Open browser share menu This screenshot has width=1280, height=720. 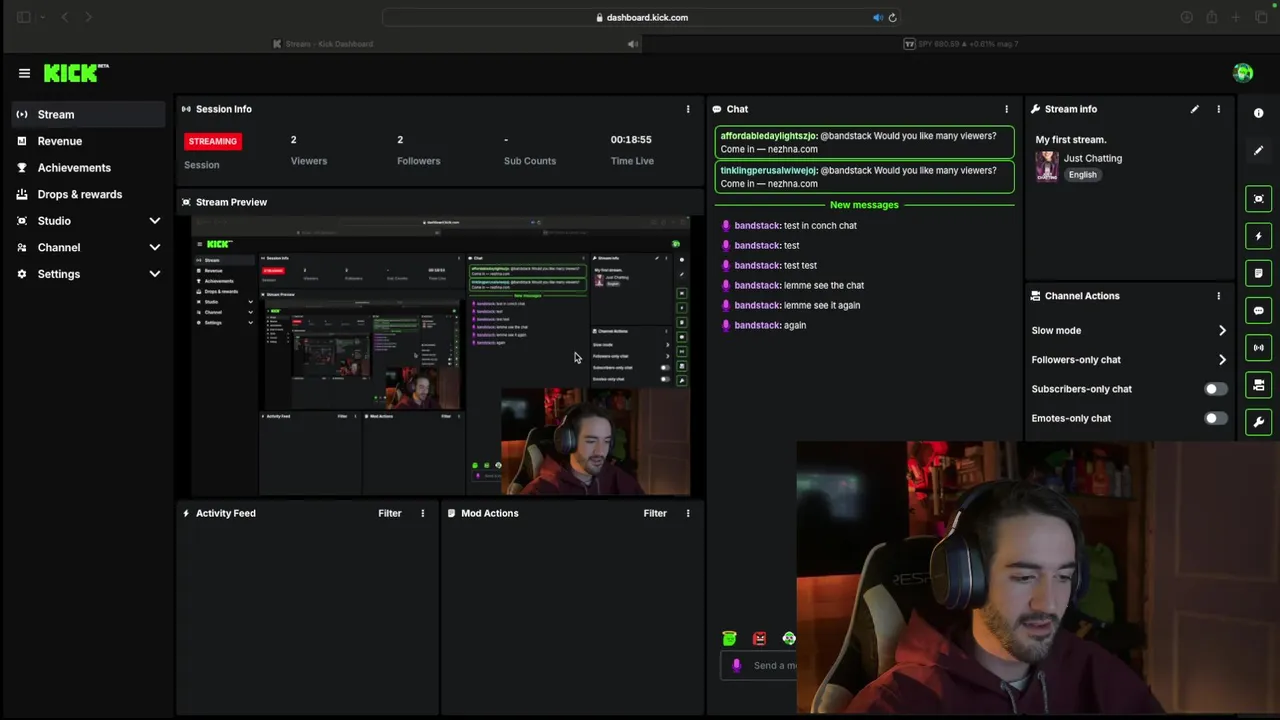click(x=1212, y=17)
